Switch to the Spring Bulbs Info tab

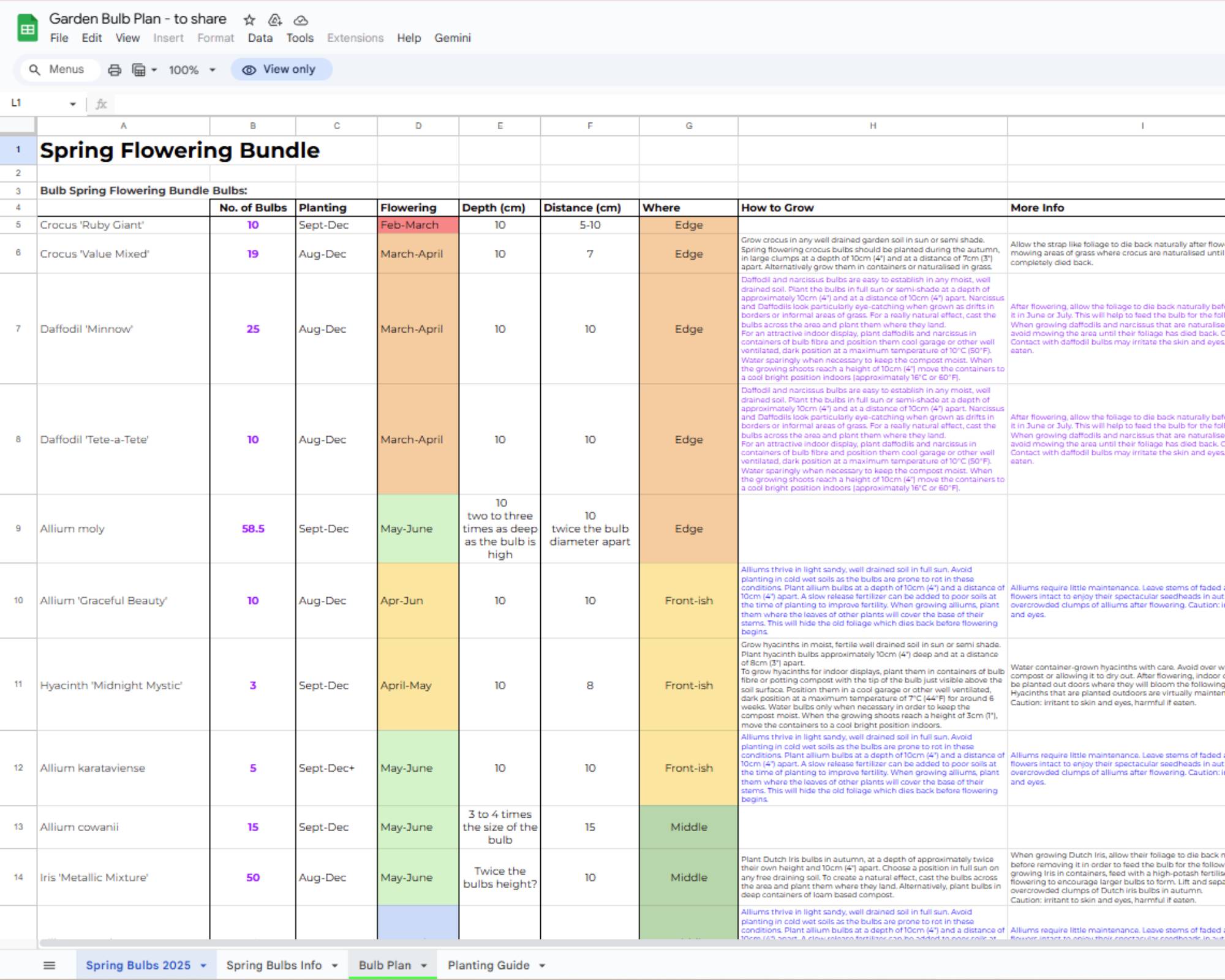click(274, 965)
